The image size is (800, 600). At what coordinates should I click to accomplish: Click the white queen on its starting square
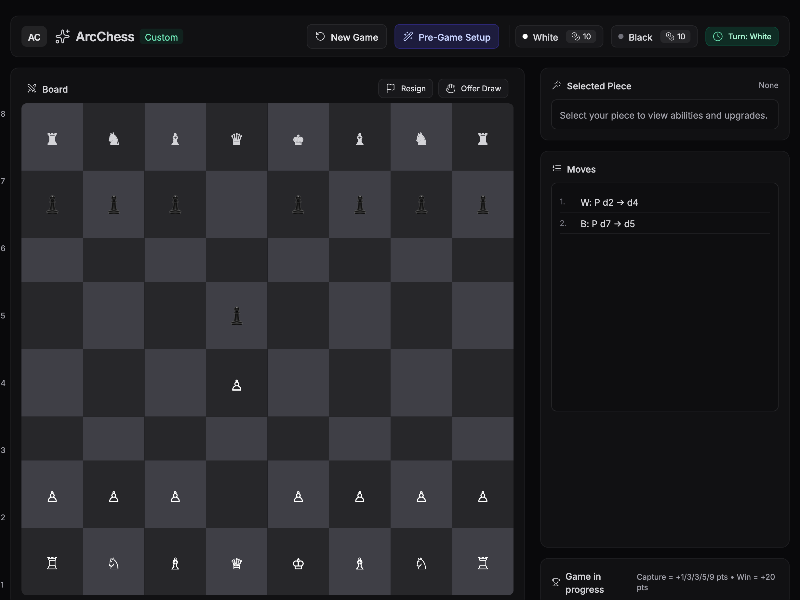pyautogui.click(x=237, y=562)
